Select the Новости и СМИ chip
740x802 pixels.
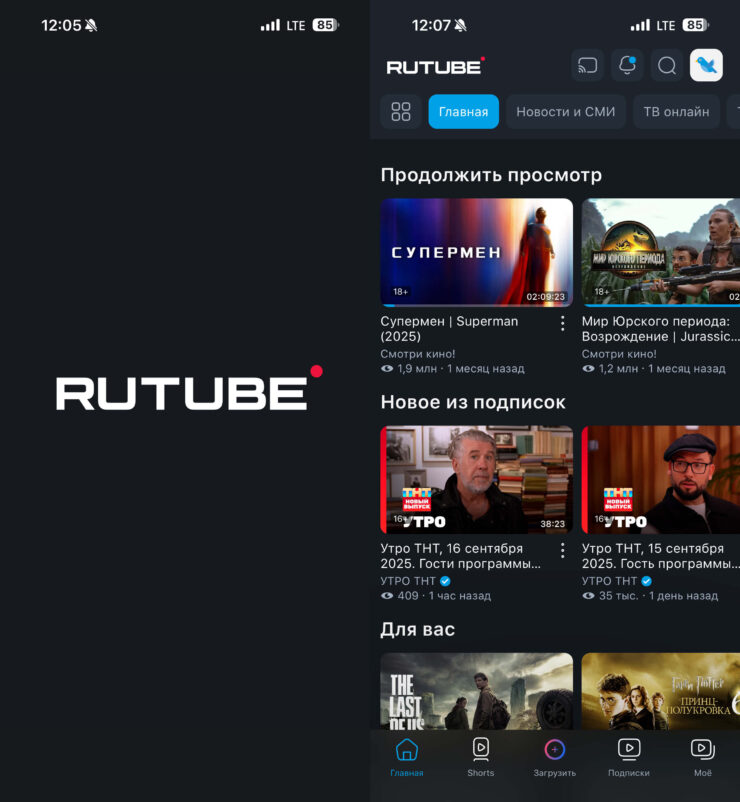click(566, 112)
